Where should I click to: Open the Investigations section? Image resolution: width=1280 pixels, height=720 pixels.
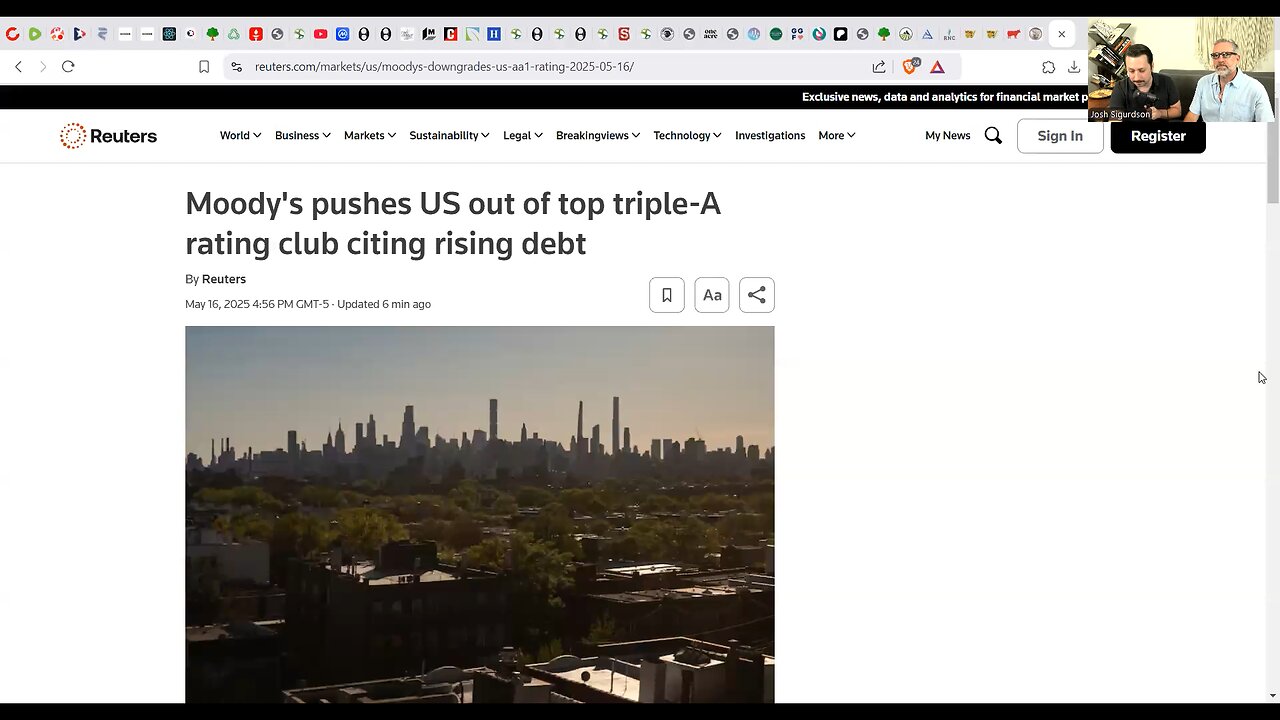(770, 135)
